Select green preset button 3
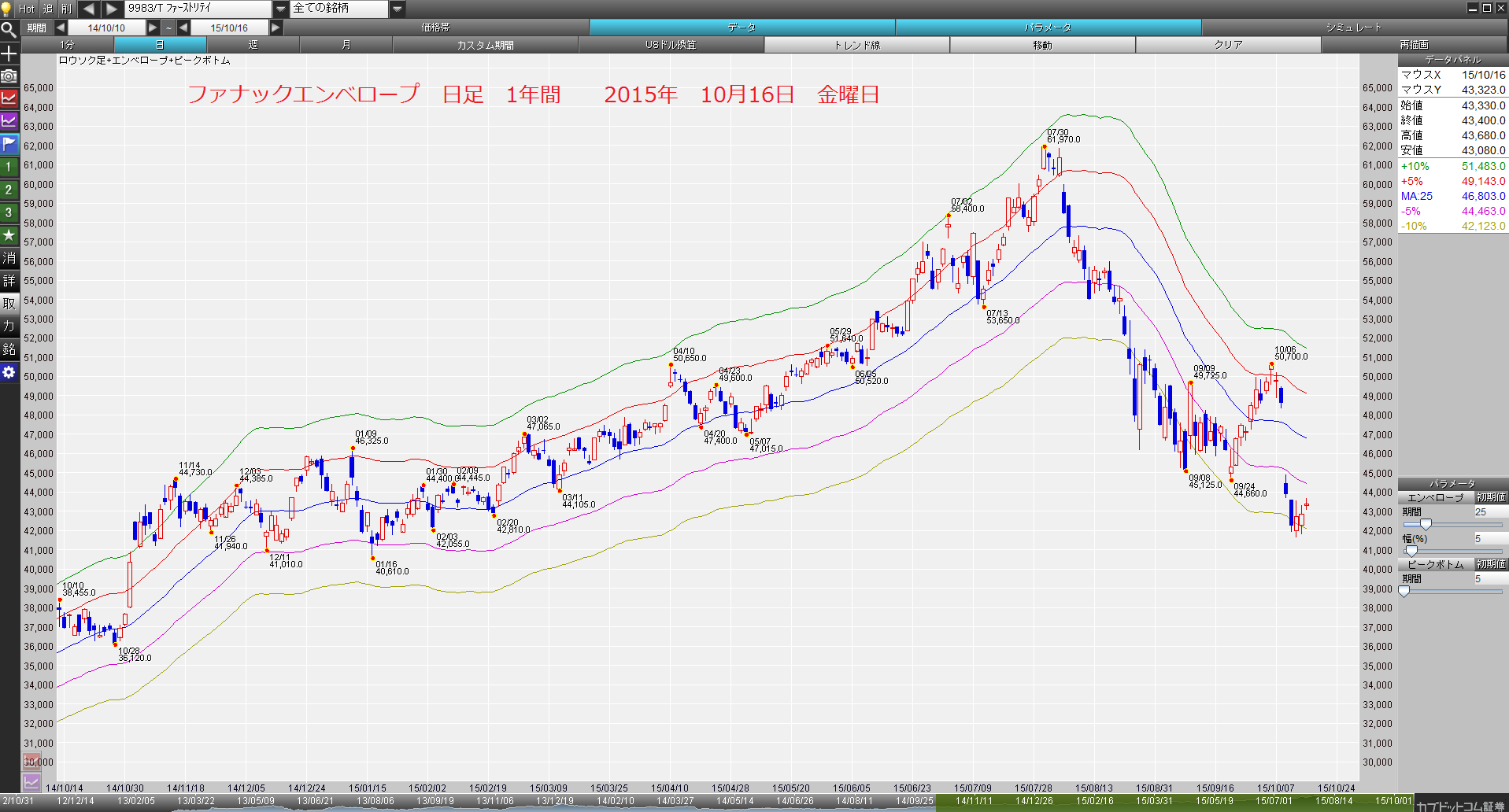The image size is (1509, 812). pyautogui.click(x=9, y=212)
